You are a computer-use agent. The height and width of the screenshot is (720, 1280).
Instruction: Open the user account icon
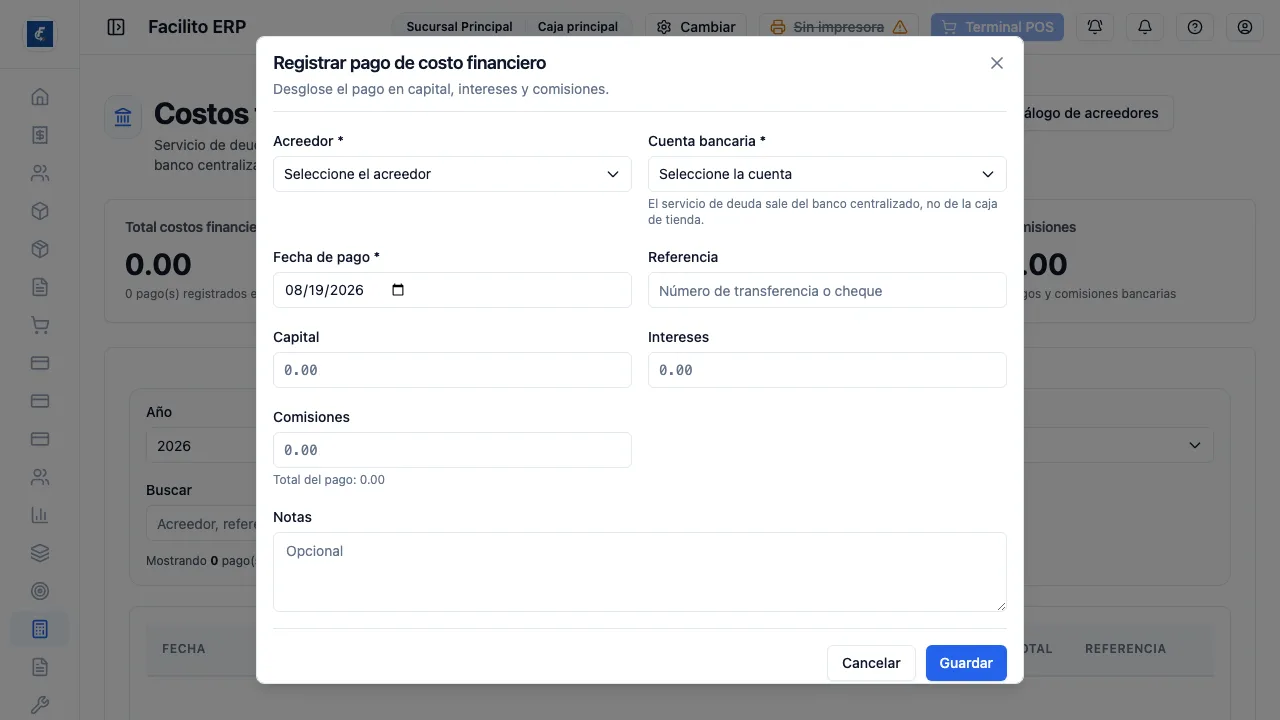coord(1245,27)
